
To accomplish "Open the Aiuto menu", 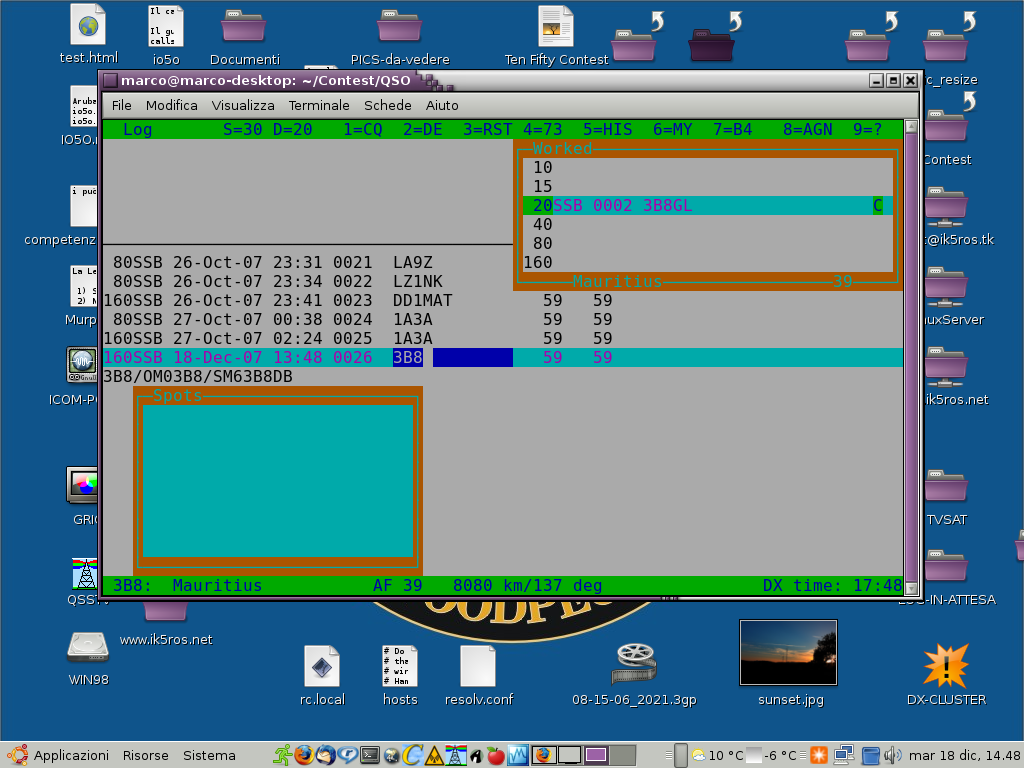I will pyautogui.click(x=442, y=105).
